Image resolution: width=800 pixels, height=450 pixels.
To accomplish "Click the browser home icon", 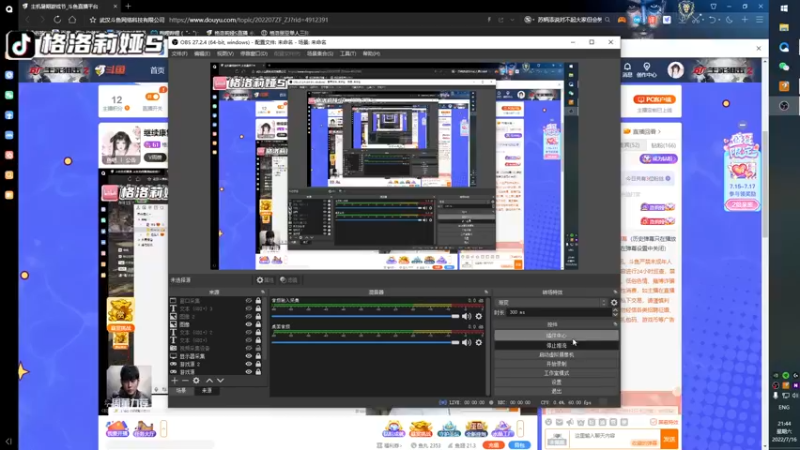I will coord(72,20).
